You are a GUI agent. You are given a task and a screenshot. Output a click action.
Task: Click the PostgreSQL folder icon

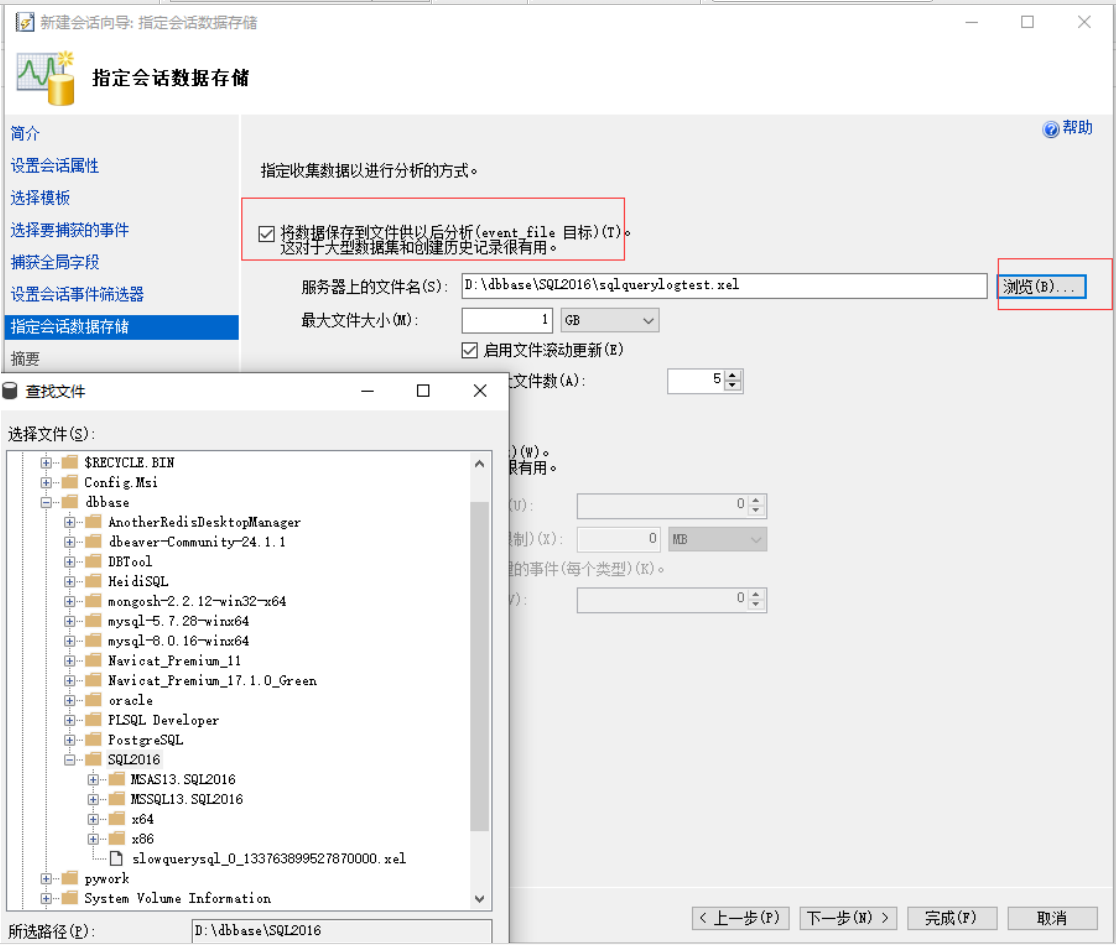[x=93, y=740]
